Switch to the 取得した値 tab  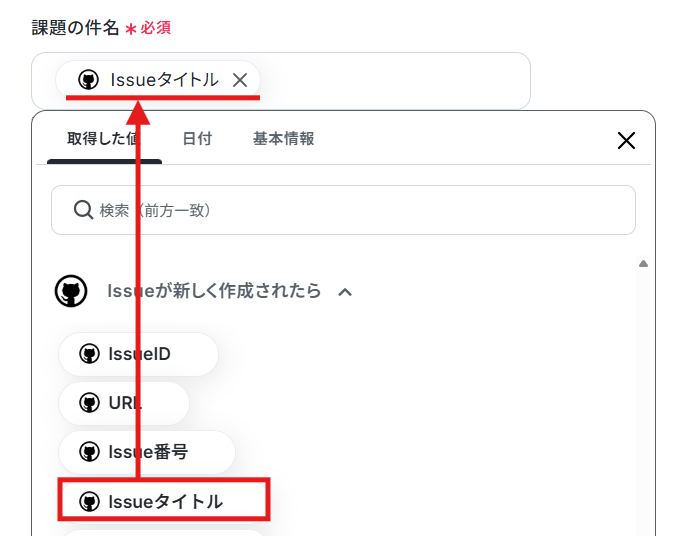point(104,139)
